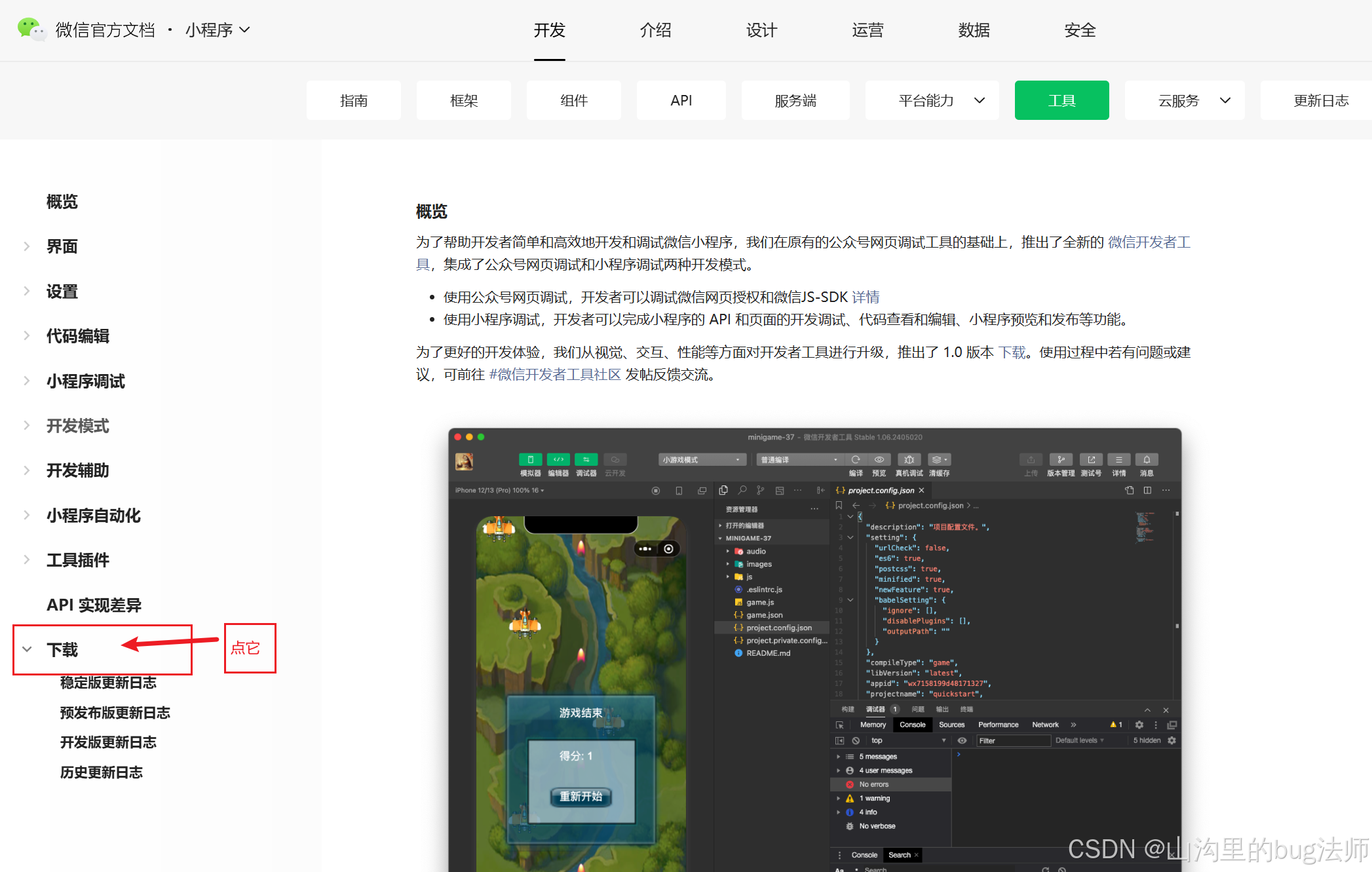Switch to the 设计 top tab

[x=761, y=30]
